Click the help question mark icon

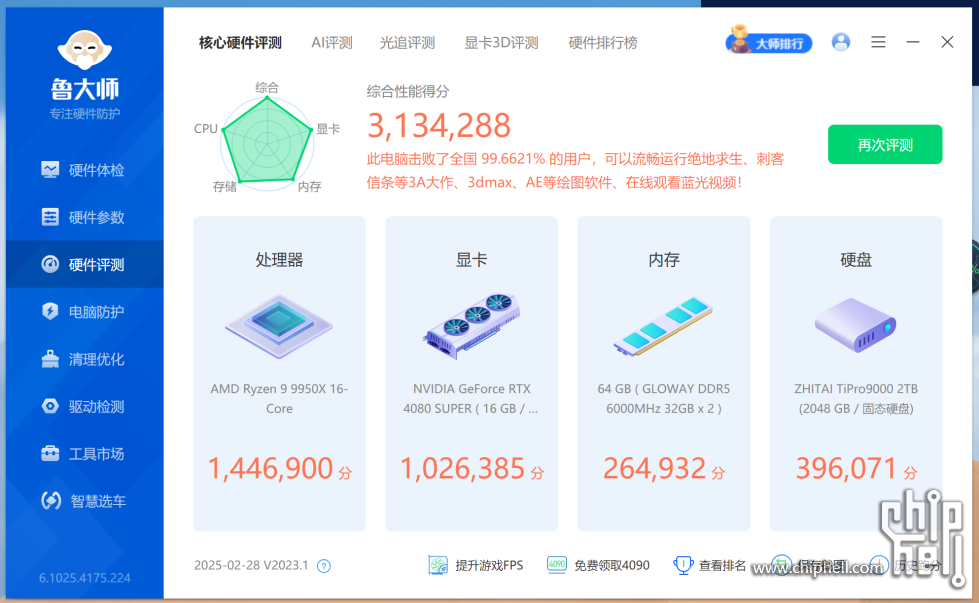coord(323,566)
